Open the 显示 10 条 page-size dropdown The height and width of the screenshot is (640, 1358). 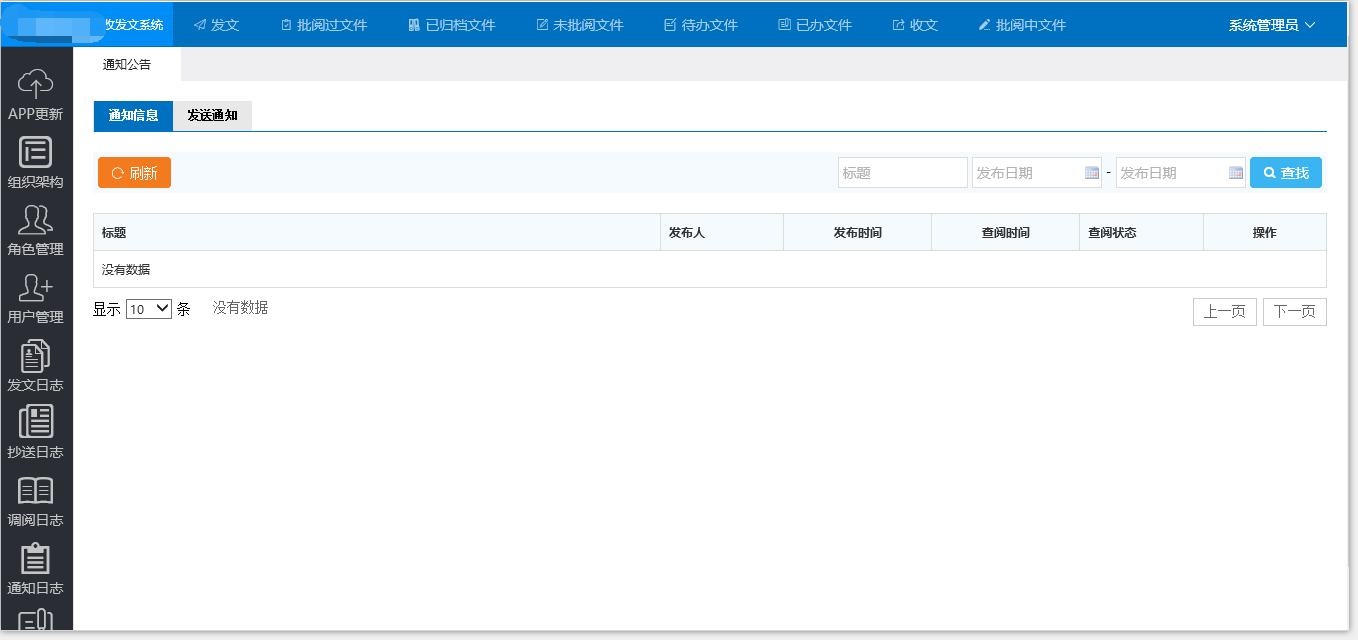(x=149, y=309)
